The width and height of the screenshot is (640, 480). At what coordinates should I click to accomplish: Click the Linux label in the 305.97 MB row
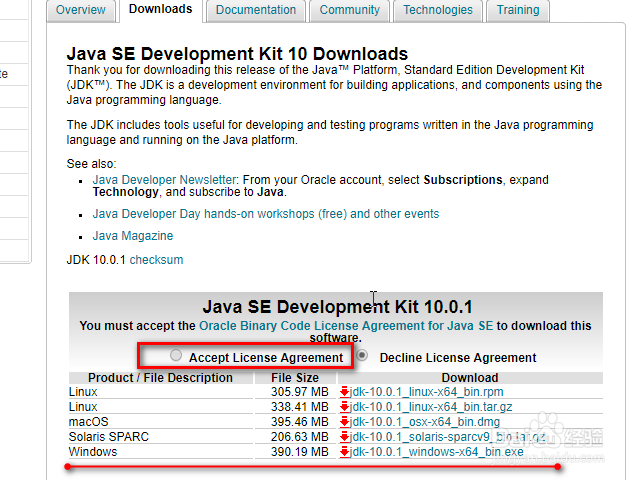[83, 392]
